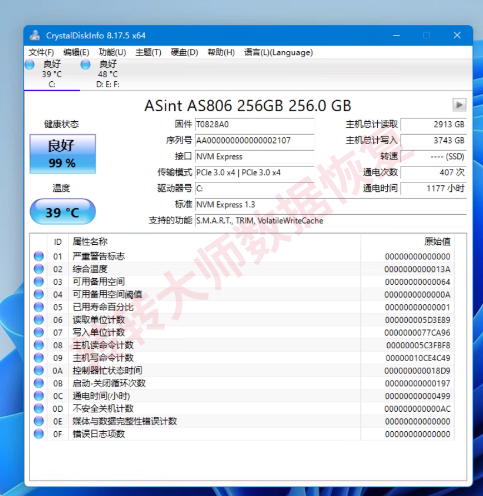Screen dimensions: 483x496
Task: Click the total host writes value 3743 GB
Action: tap(433, 141)
